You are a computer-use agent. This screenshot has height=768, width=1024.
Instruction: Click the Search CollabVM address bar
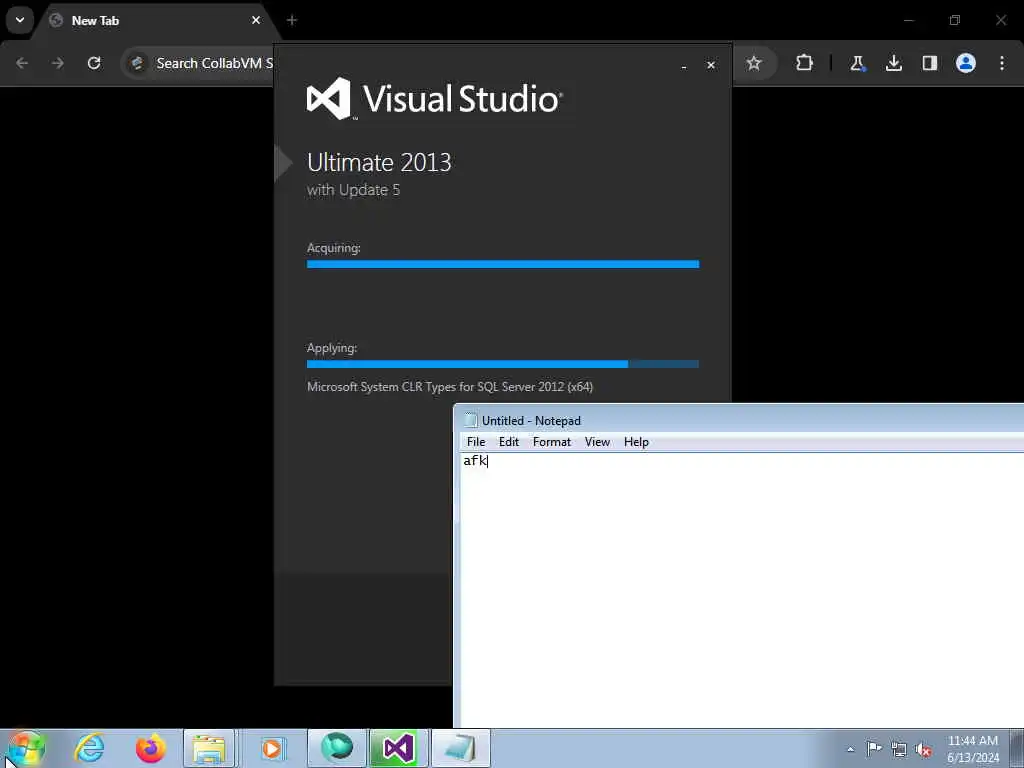(199, 63)
